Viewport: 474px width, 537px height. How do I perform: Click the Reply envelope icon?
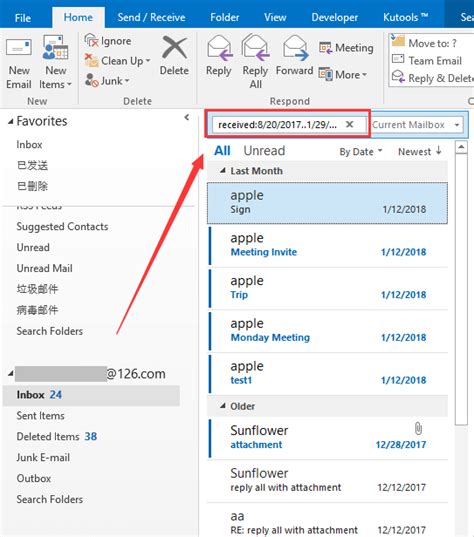coord(219,48)
